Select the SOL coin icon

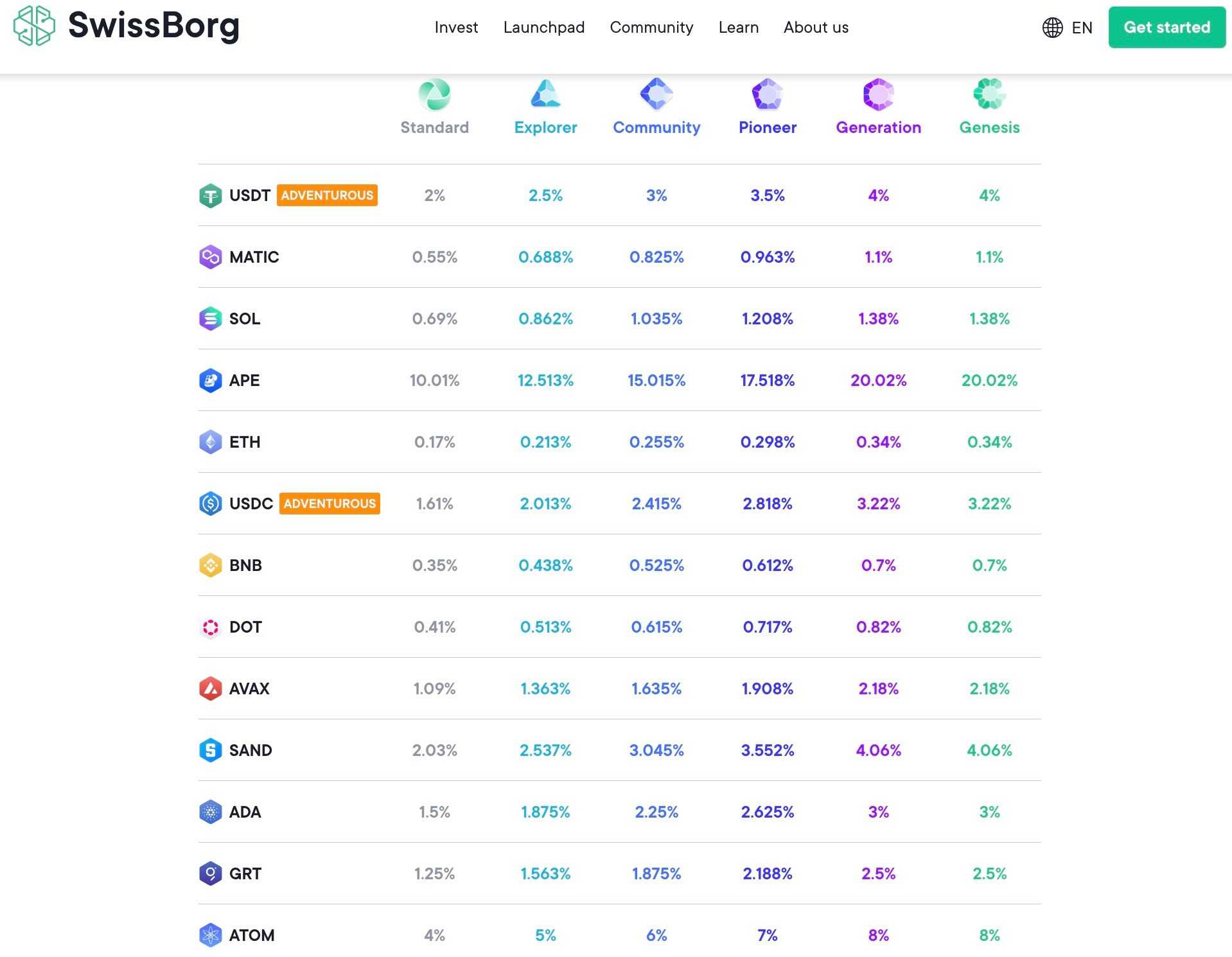(211, 319)
